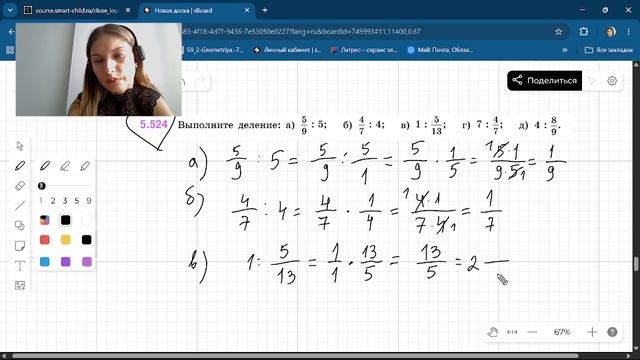Zoom out with the minus button
This screenshot has width=640, height=360.
click(x=532, y=332)
